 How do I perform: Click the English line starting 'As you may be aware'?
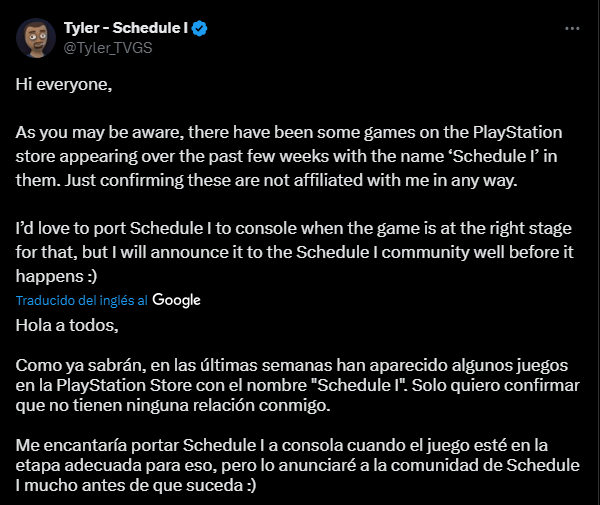(289, 133)
